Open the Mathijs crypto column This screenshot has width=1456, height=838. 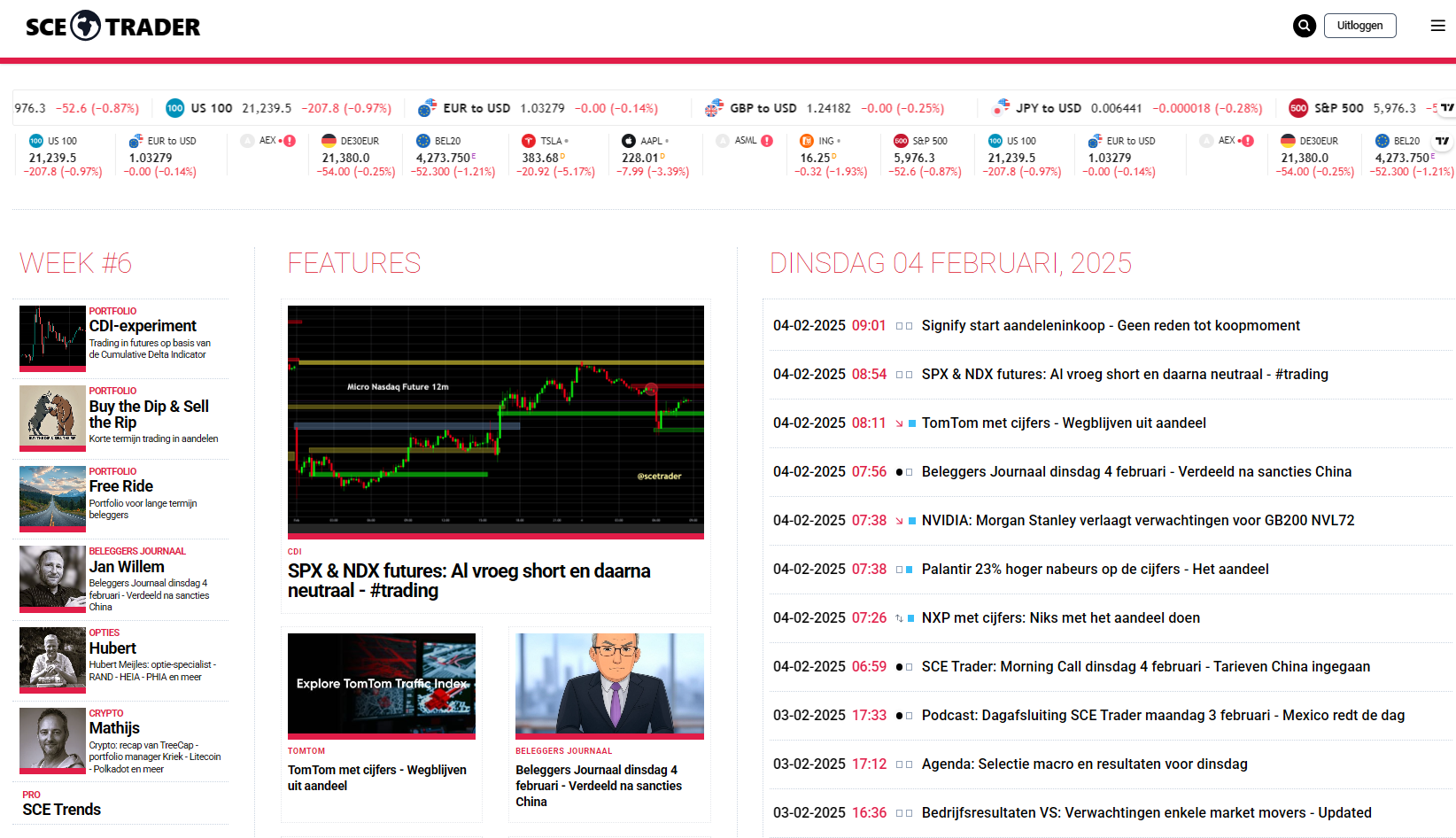point(114,728)
